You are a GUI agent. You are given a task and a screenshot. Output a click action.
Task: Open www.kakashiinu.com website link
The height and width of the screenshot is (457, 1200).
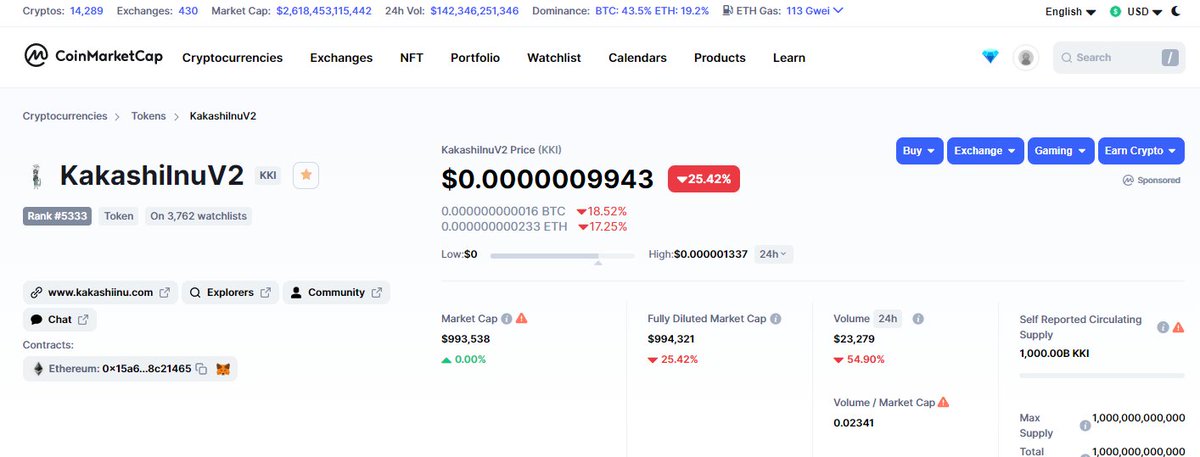[x=100, y=293]
